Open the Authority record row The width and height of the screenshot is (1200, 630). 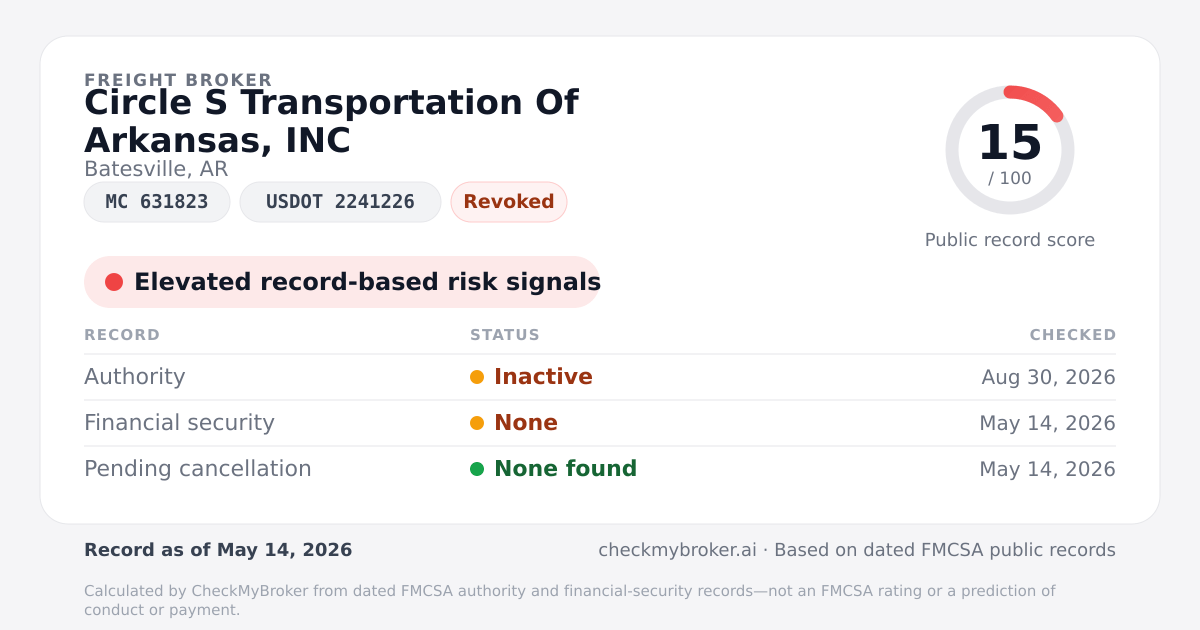(600, 377)
